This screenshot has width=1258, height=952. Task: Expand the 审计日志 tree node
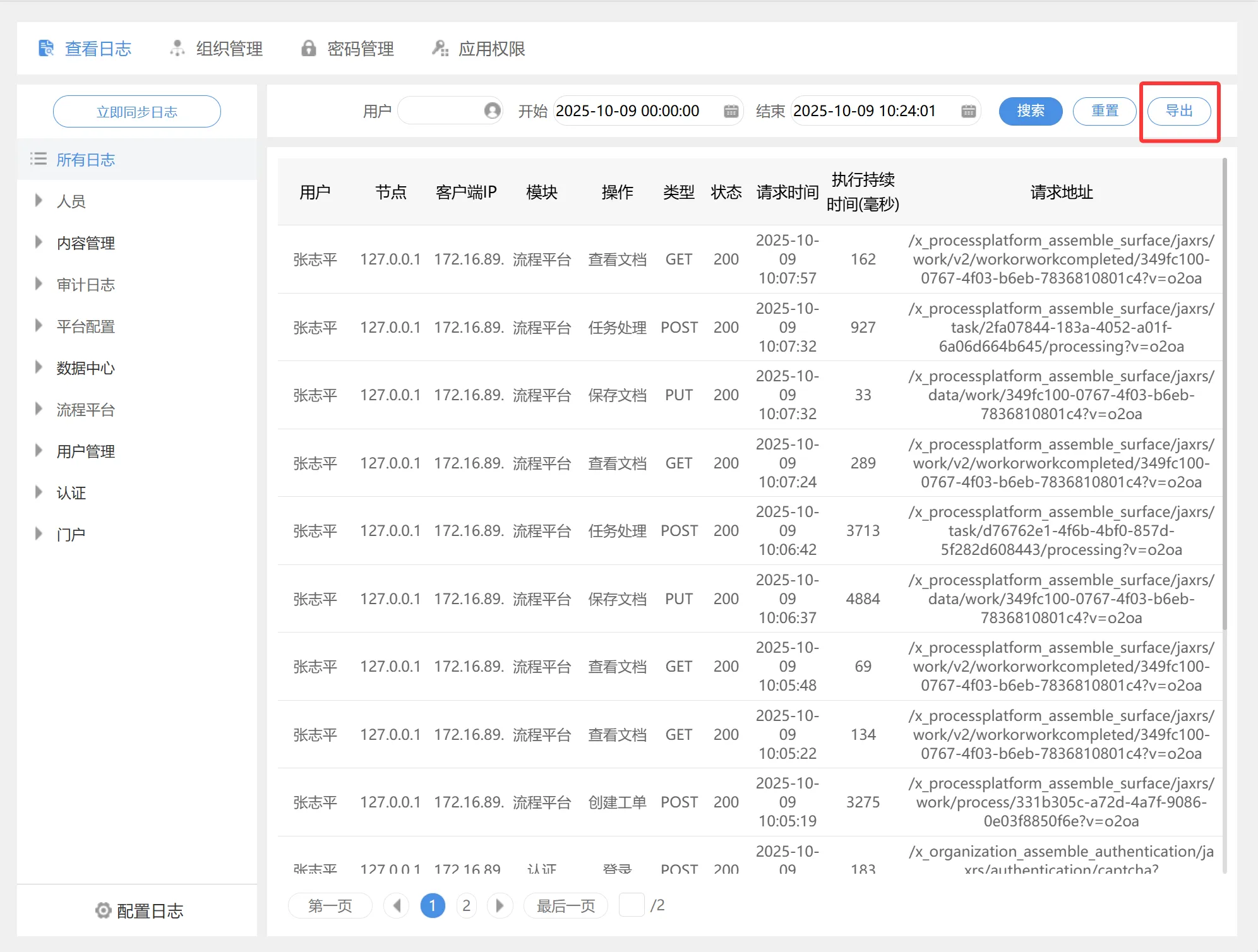(x=39, y=284)
